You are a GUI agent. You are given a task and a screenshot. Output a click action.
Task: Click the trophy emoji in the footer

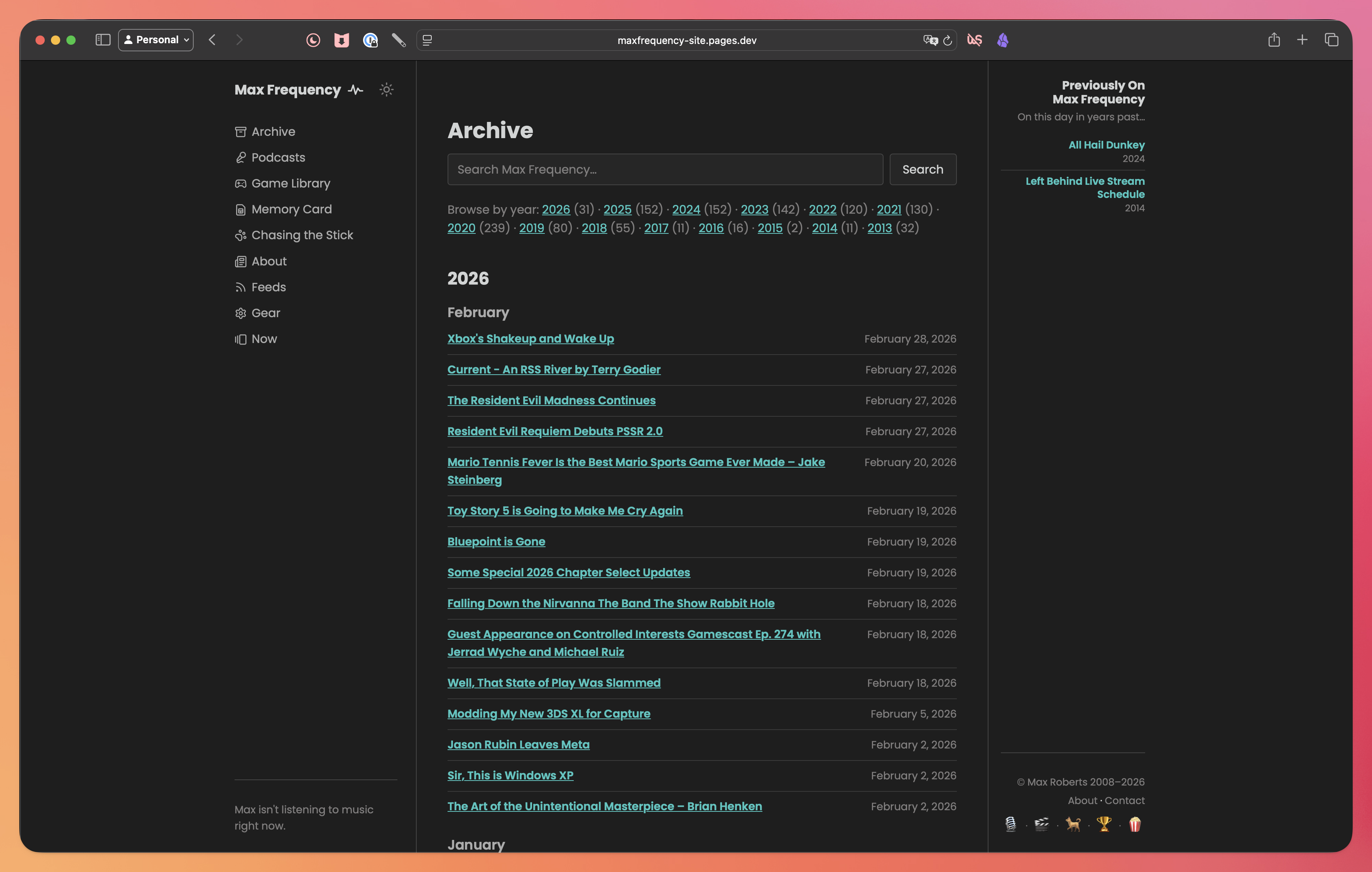(x=1103, y=824)
